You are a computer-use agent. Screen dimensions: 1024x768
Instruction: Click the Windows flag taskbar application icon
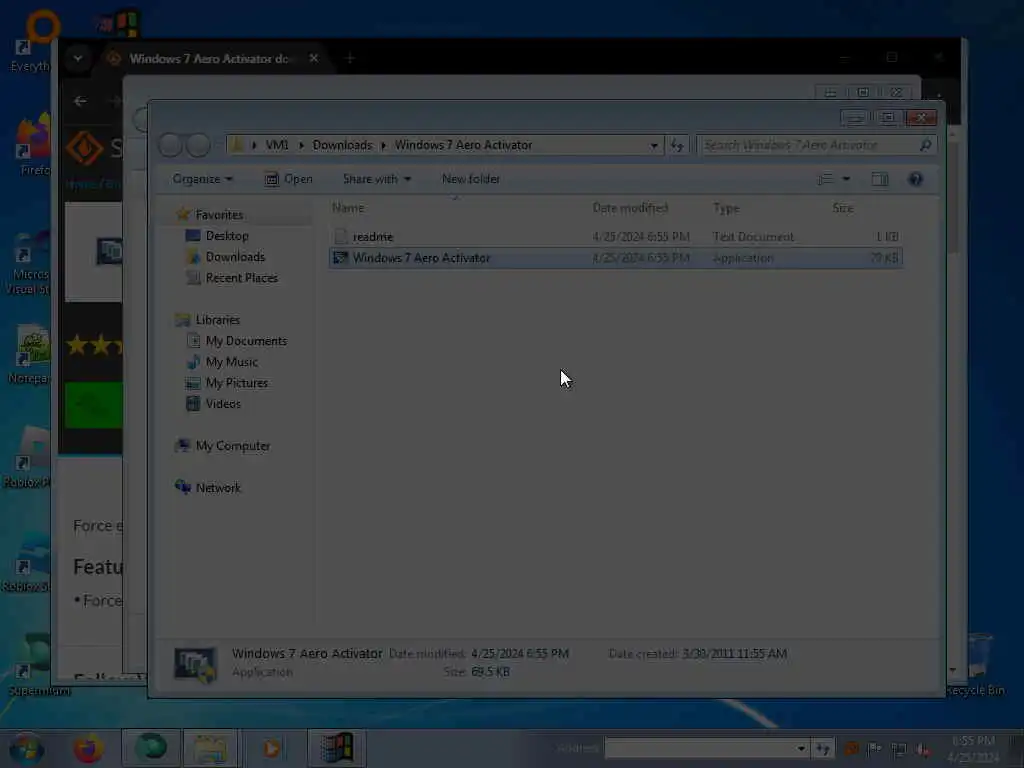pos(337,748)
